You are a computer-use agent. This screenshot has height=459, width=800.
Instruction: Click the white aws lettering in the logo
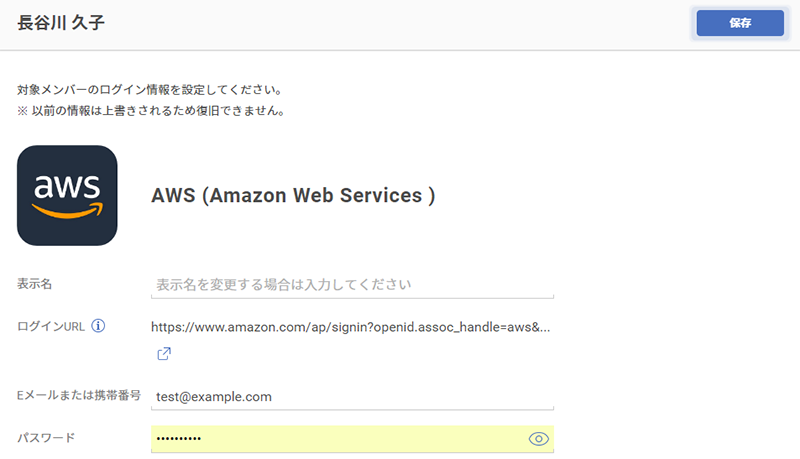(x=67, y=186)
